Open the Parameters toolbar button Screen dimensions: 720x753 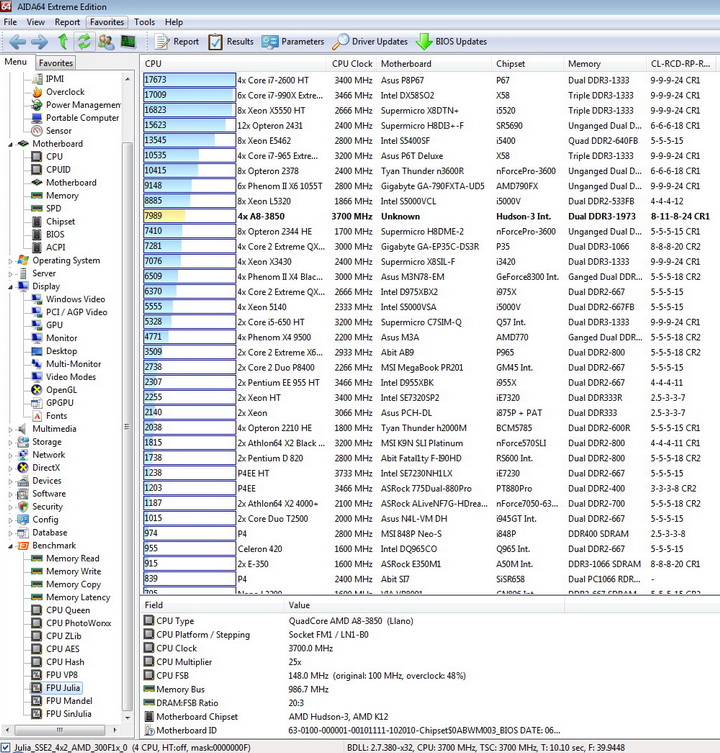[x=293, y=42]
